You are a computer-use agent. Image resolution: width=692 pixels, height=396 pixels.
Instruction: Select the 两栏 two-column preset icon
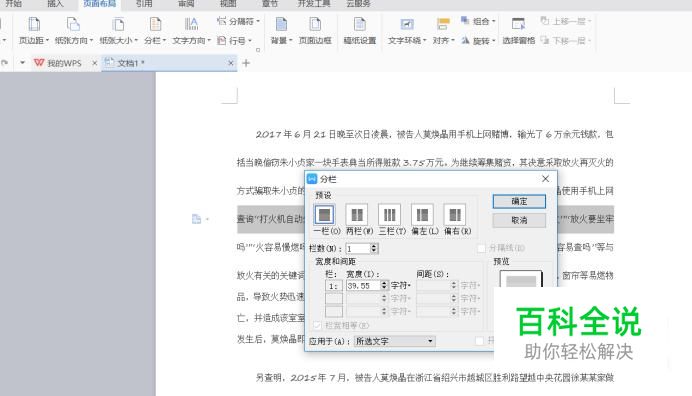click(x=357, y=215)
